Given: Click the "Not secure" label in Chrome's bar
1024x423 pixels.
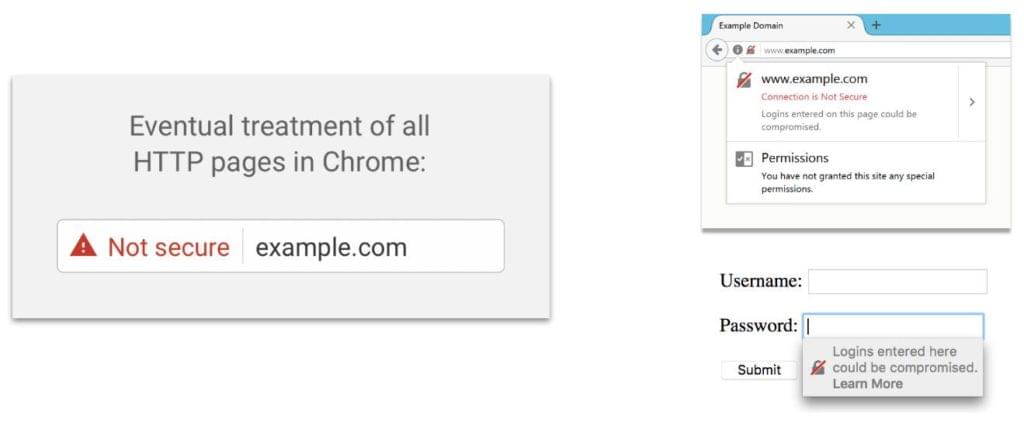Looking at the screenshot, I should coord(168,247).
